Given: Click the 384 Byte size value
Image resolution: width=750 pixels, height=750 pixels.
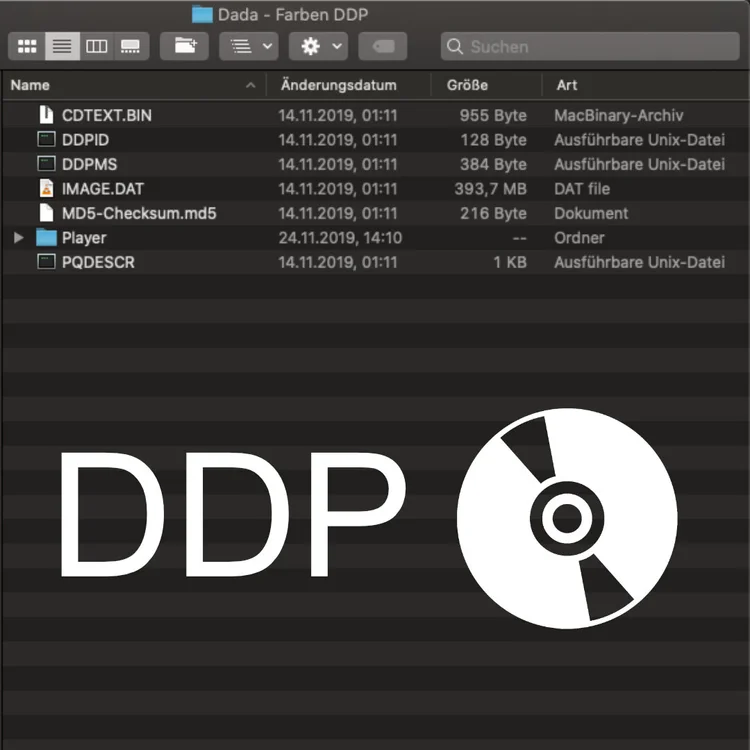Looking at the screenshot, I should pyautogui.click(x=494, y=164).
